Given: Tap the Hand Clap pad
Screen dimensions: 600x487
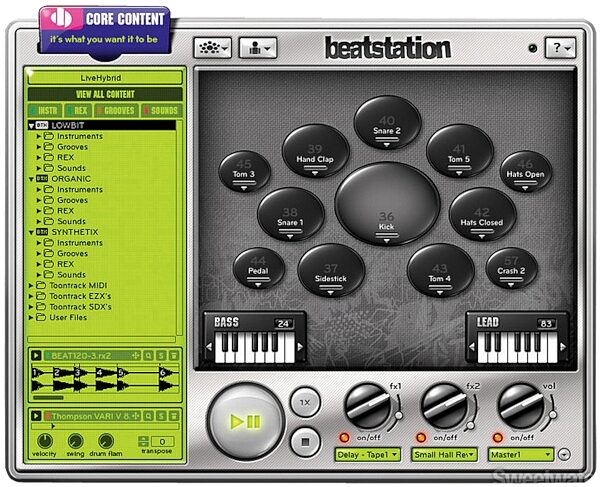Looking at the screenshot, I should pyautogui.click(x=315, y=151).
